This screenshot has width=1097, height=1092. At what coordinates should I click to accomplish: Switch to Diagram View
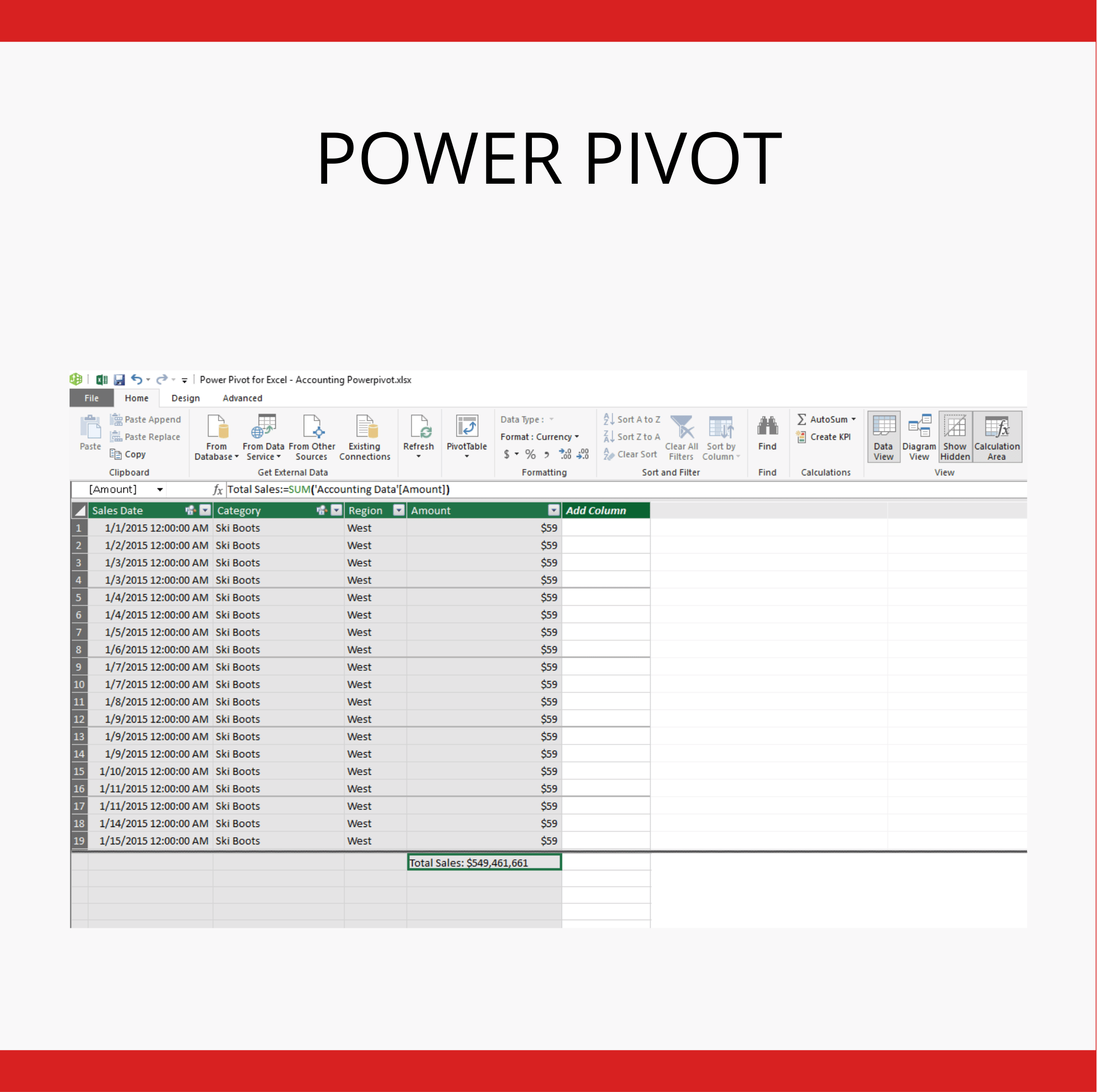point(919,437)
